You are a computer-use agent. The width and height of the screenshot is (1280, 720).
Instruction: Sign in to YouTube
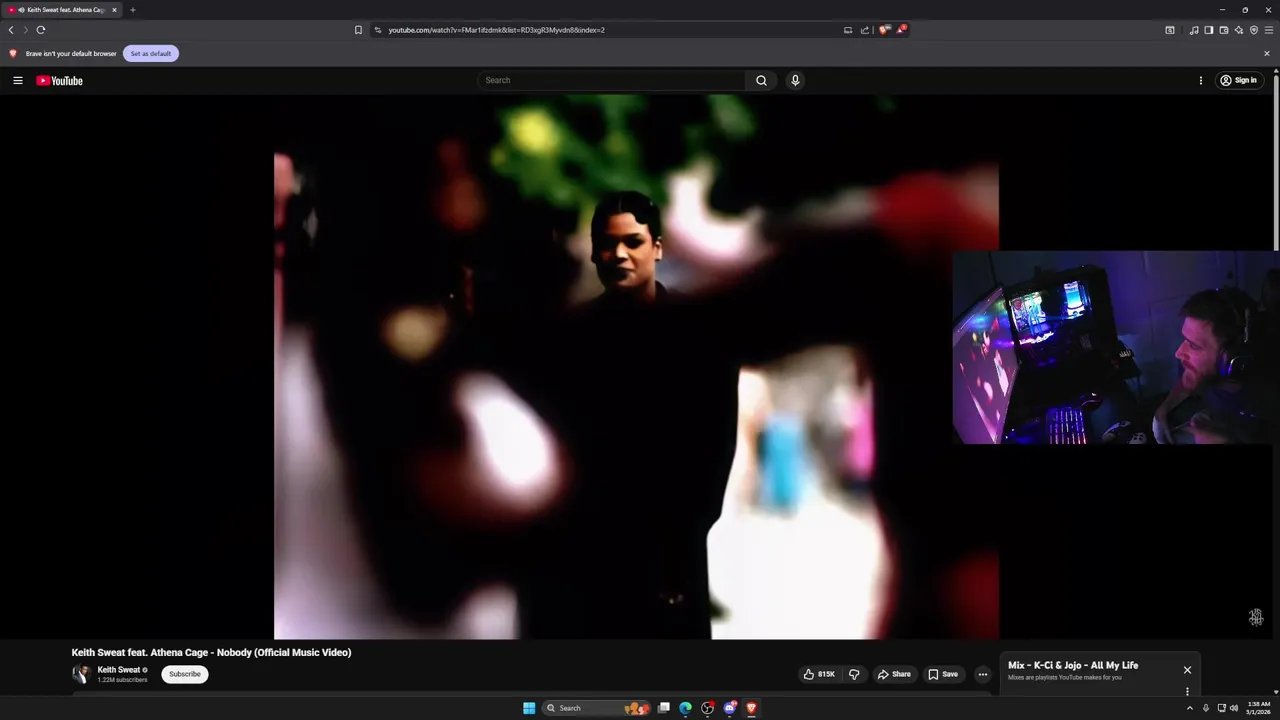point(1238,80)
